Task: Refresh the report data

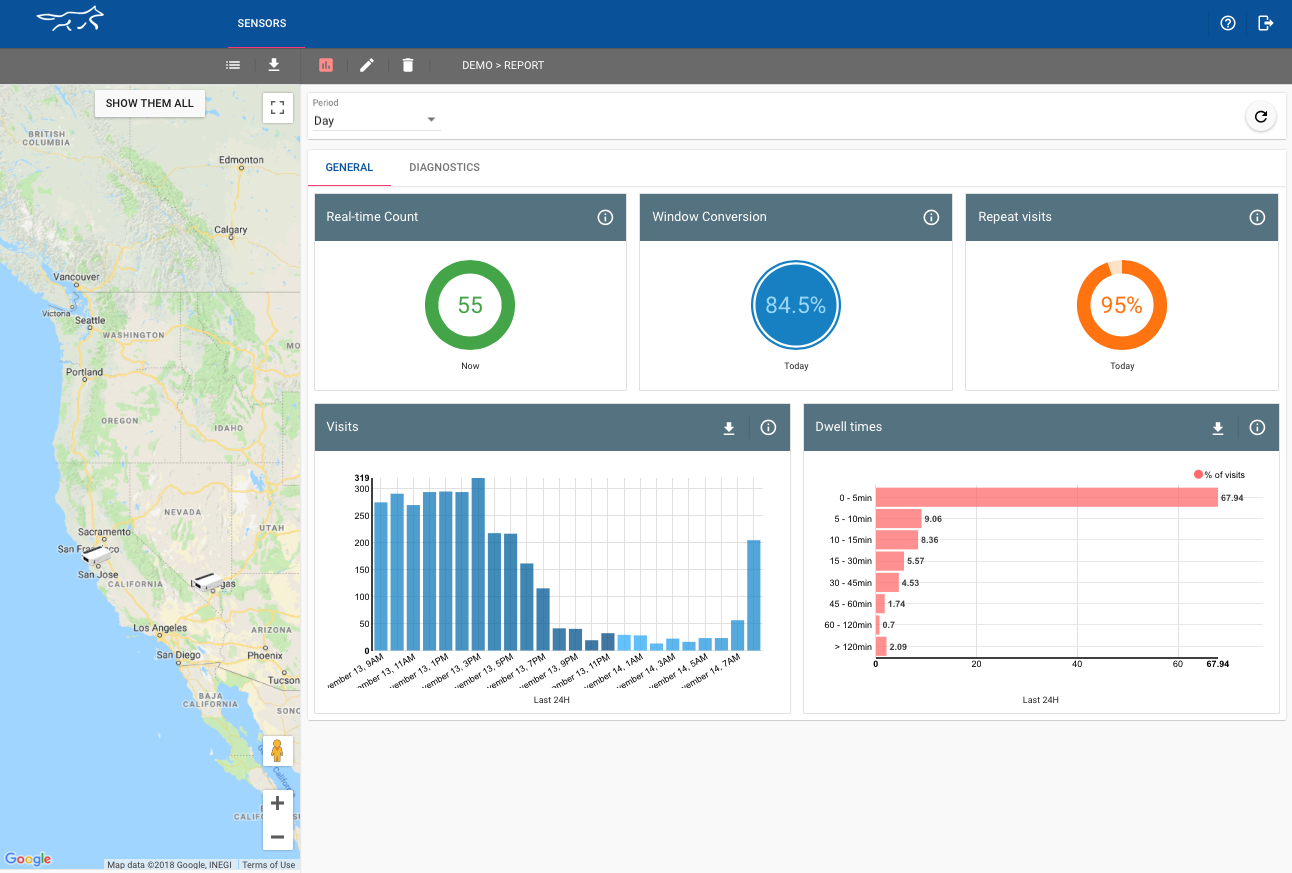Action: tap(1261, 117)
